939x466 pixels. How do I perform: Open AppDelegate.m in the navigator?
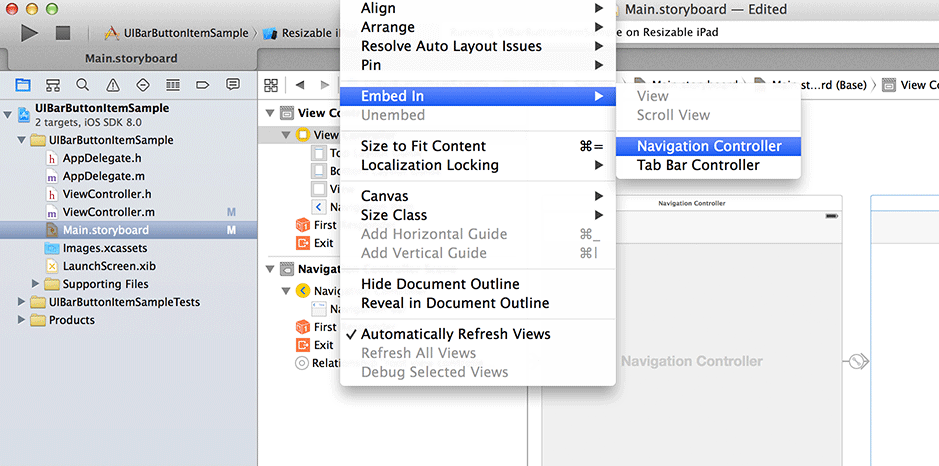pos(104,176)
